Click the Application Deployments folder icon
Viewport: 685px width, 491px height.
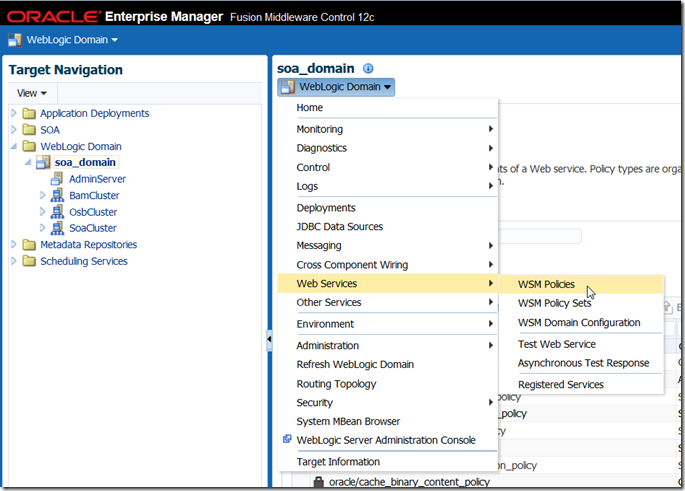click(28, 113)
